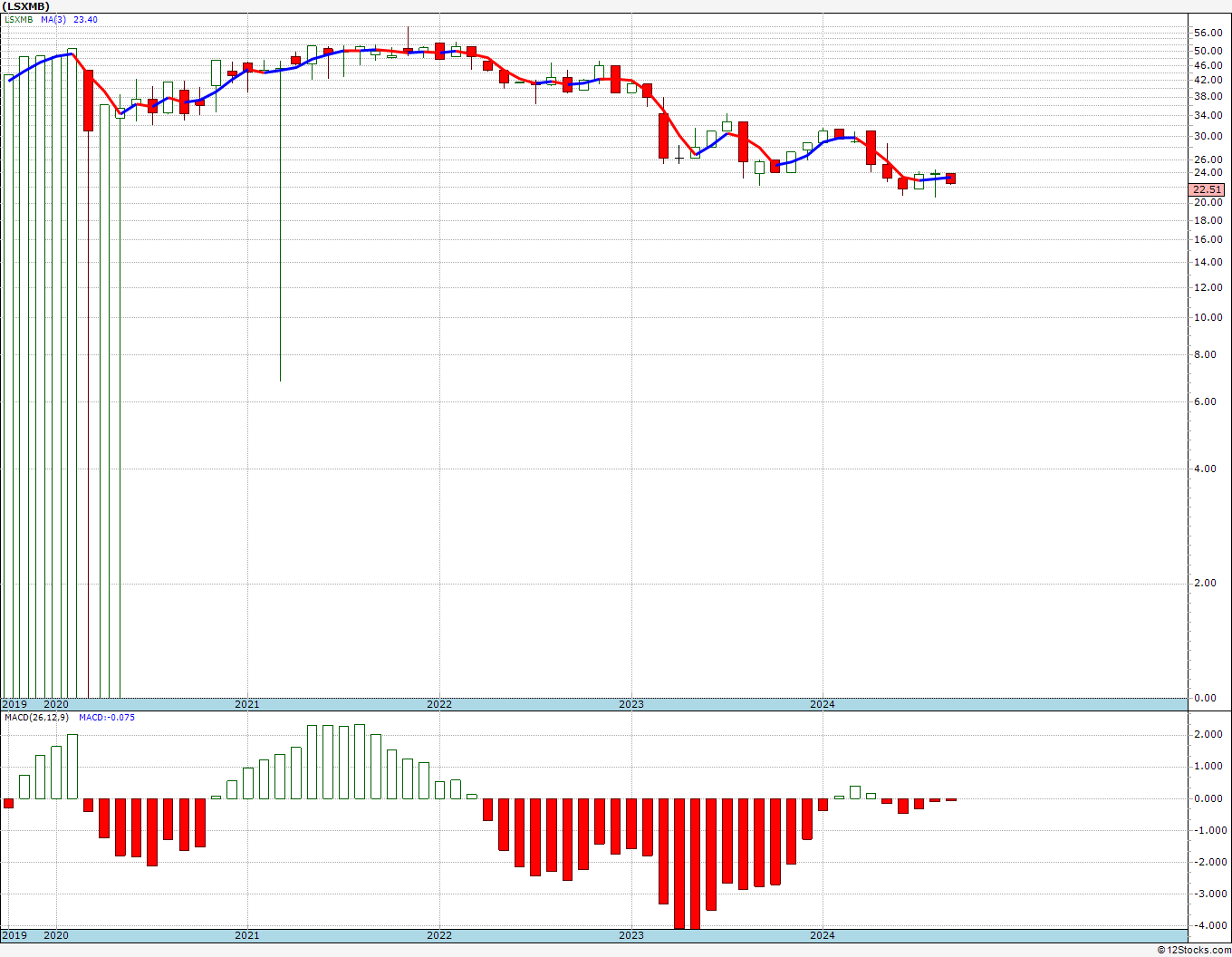Click the 22.51 current price tag
Viewport: 1232px width, 957px height.
1208,189
